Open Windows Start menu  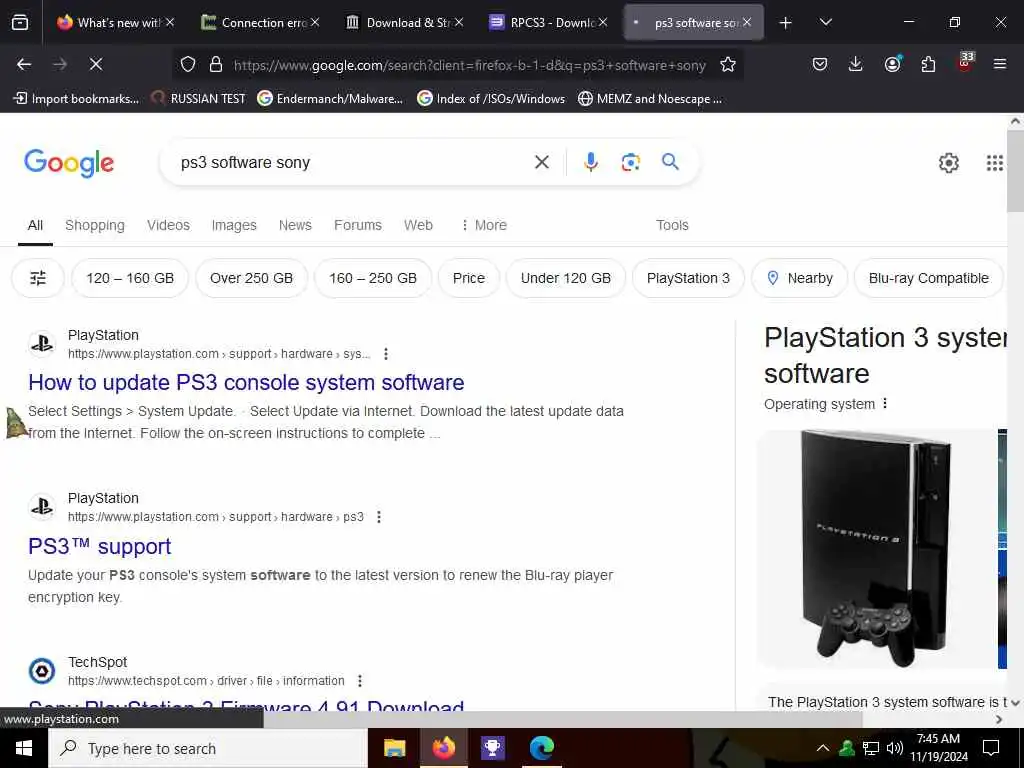tap(24, 748)
